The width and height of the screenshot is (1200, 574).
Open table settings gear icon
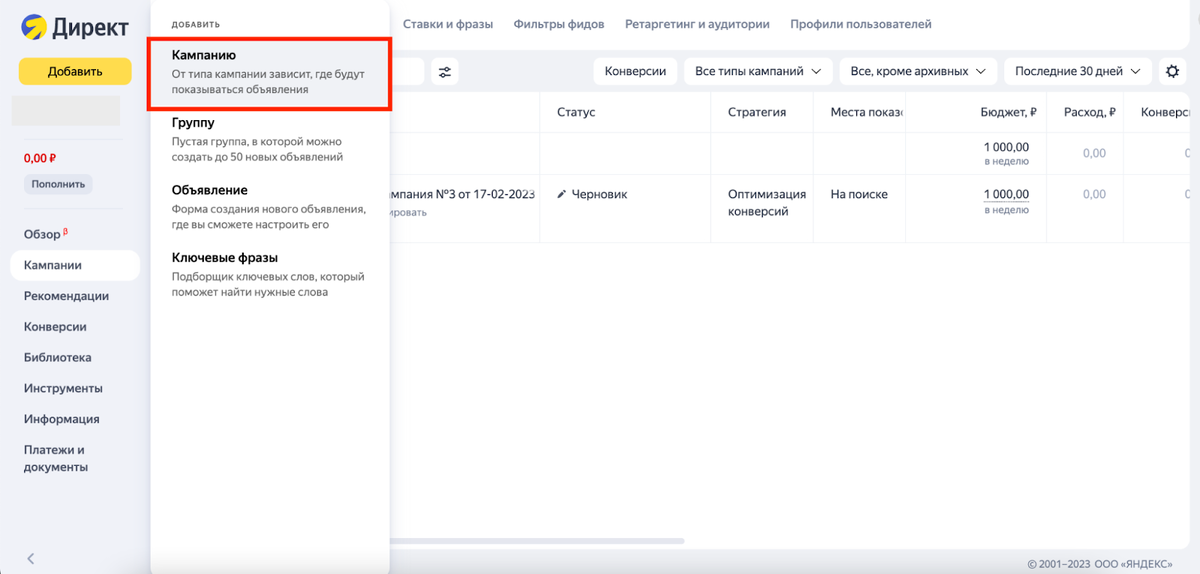(1172, 72)
